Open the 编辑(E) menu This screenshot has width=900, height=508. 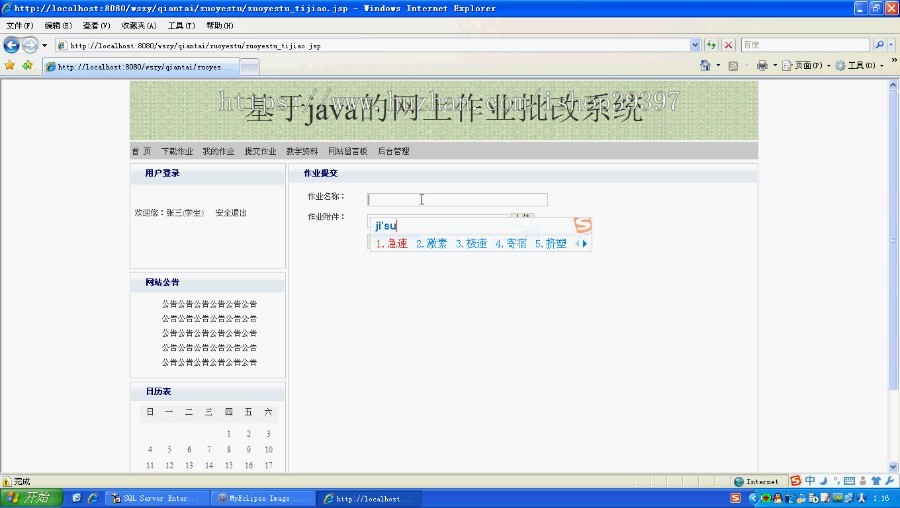[x=58, y=25]
